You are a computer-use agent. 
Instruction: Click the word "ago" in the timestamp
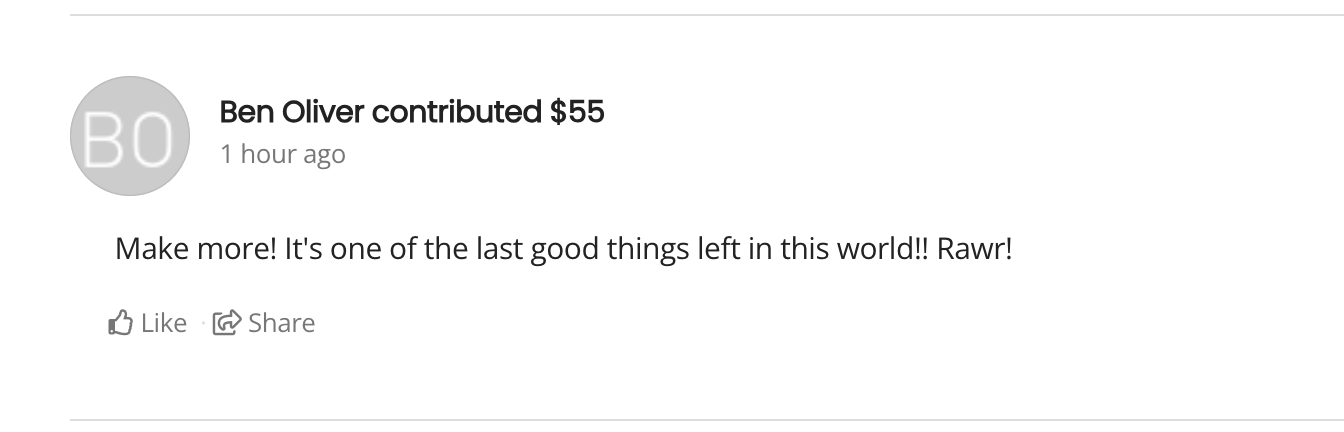point(325,156)
